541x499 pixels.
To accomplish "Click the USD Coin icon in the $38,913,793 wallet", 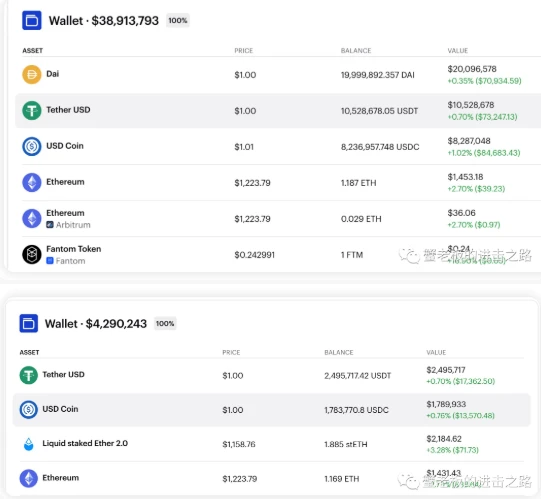I will click(x=32, y=146).
